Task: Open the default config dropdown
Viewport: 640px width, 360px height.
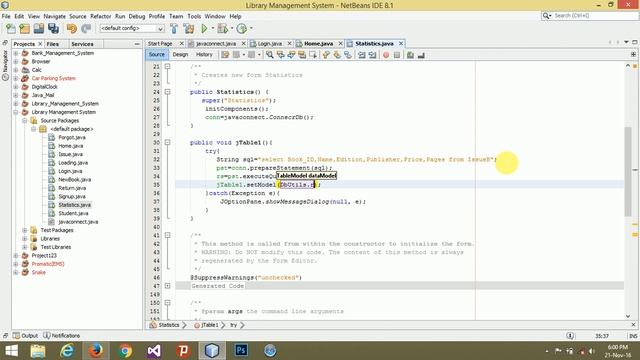Action: point(132,29)
